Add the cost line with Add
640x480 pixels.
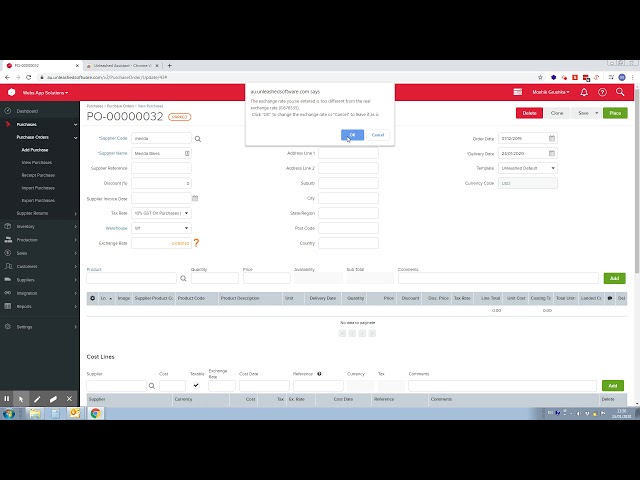[613, 386]
